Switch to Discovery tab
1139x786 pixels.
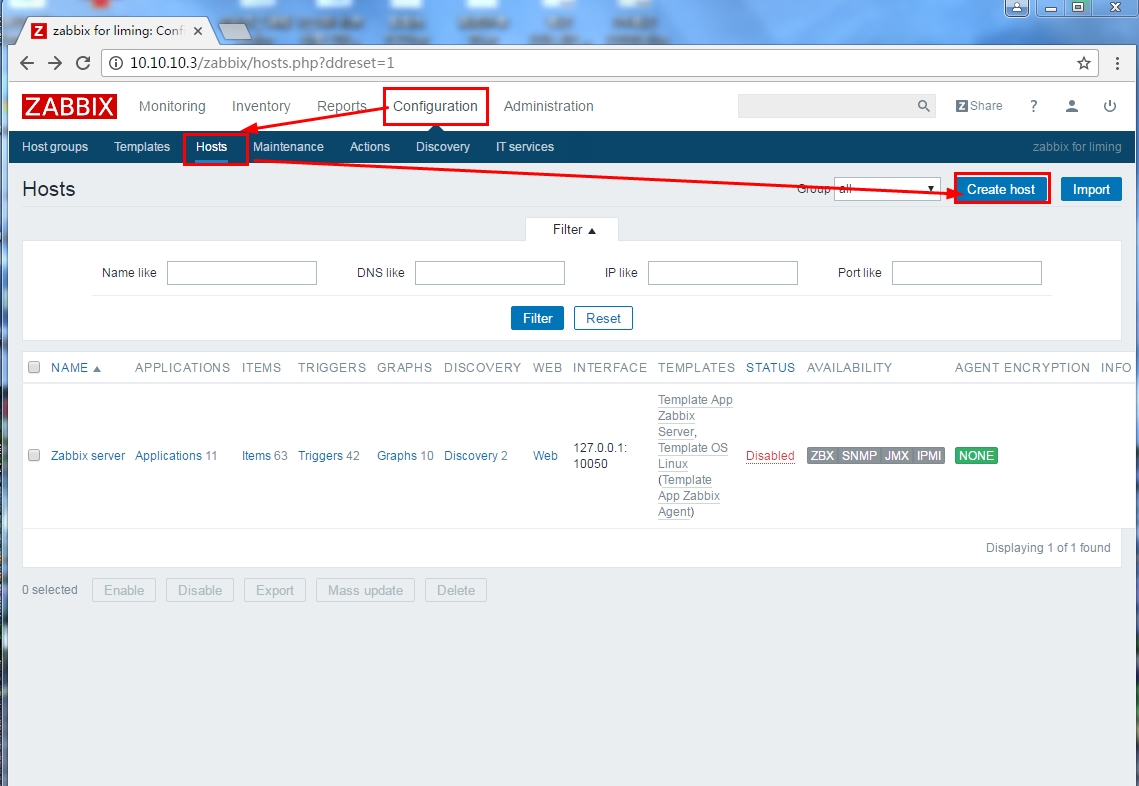point(443,147)
